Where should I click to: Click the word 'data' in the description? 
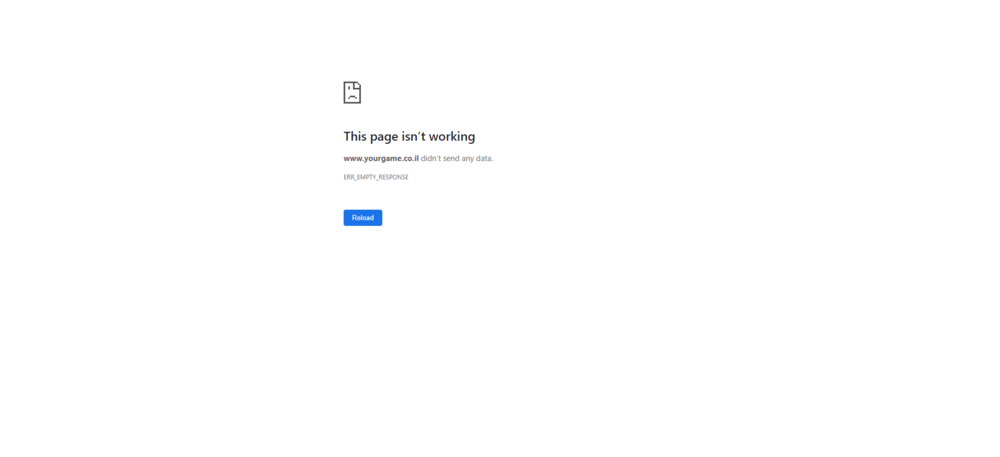tap(483, 158)
